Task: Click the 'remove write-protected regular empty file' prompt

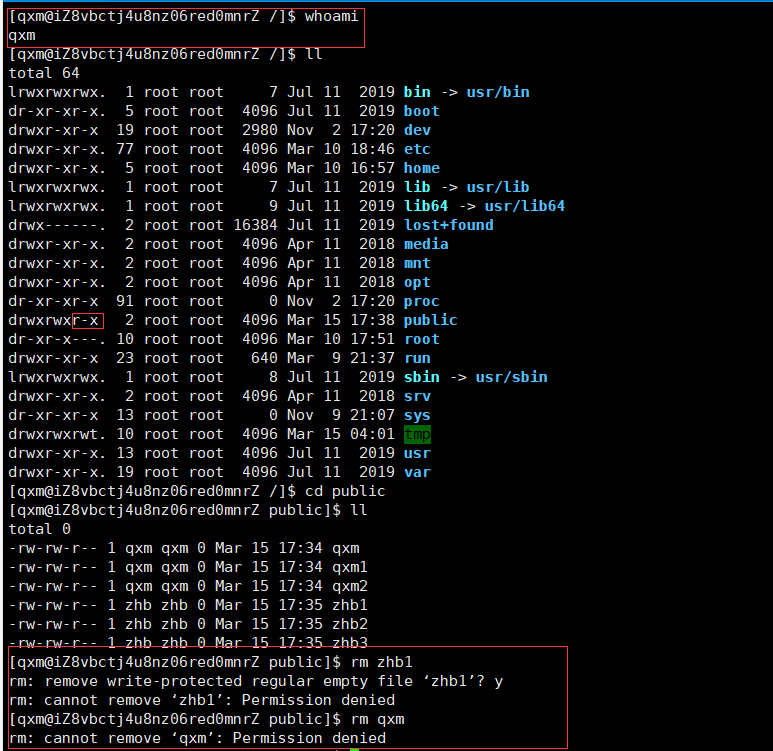Action: tap(255, 682)
